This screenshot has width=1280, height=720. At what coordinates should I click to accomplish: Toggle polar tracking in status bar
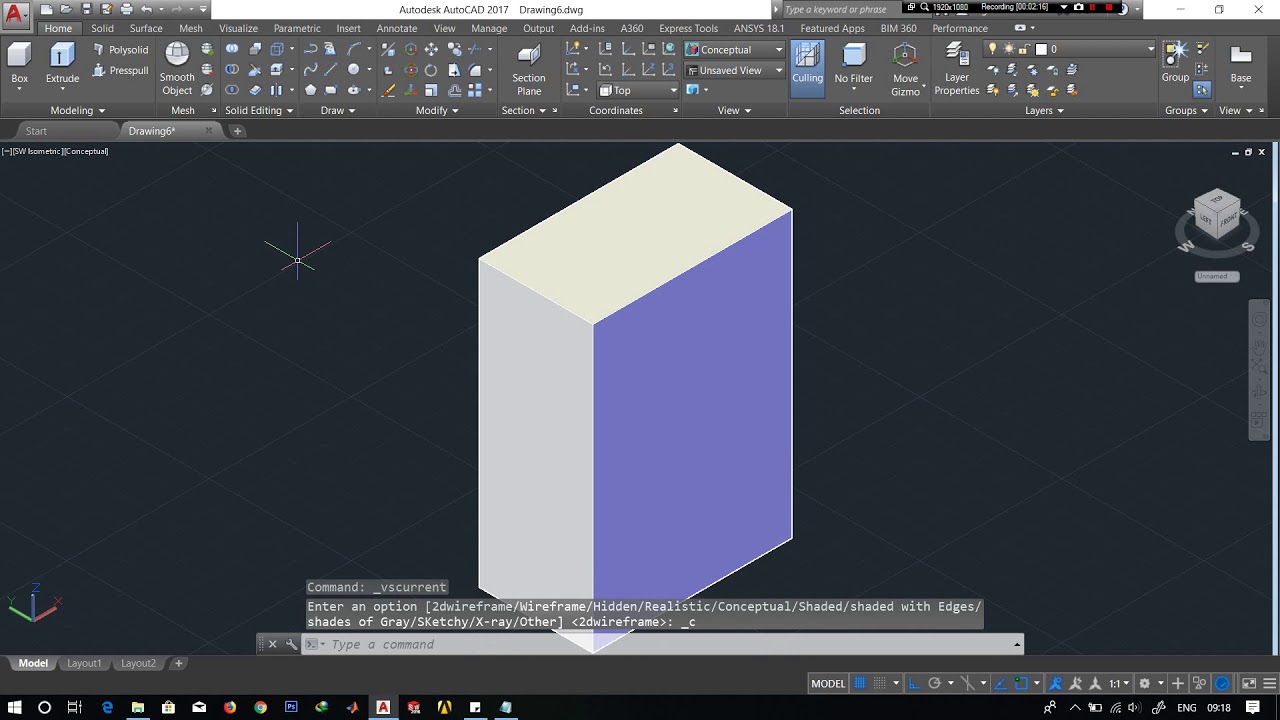934,683
